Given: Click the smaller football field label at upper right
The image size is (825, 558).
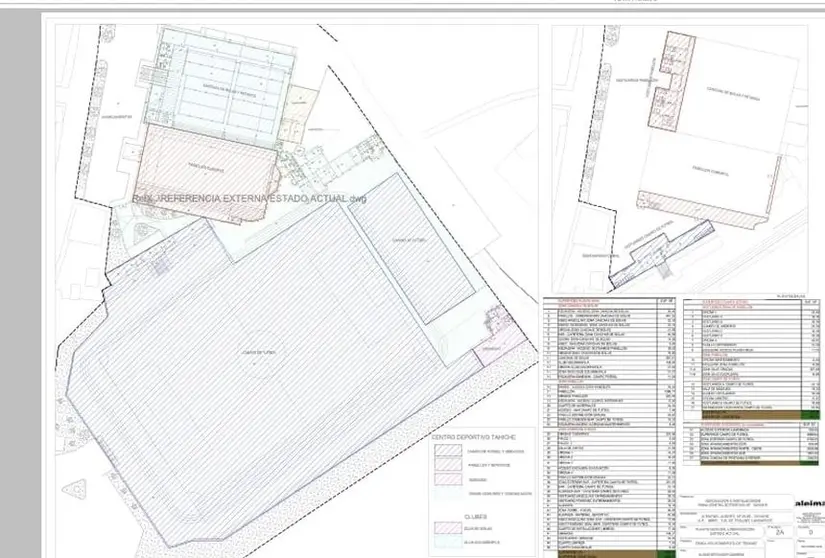Looking at the screenshot, I should tap(418, 242).
